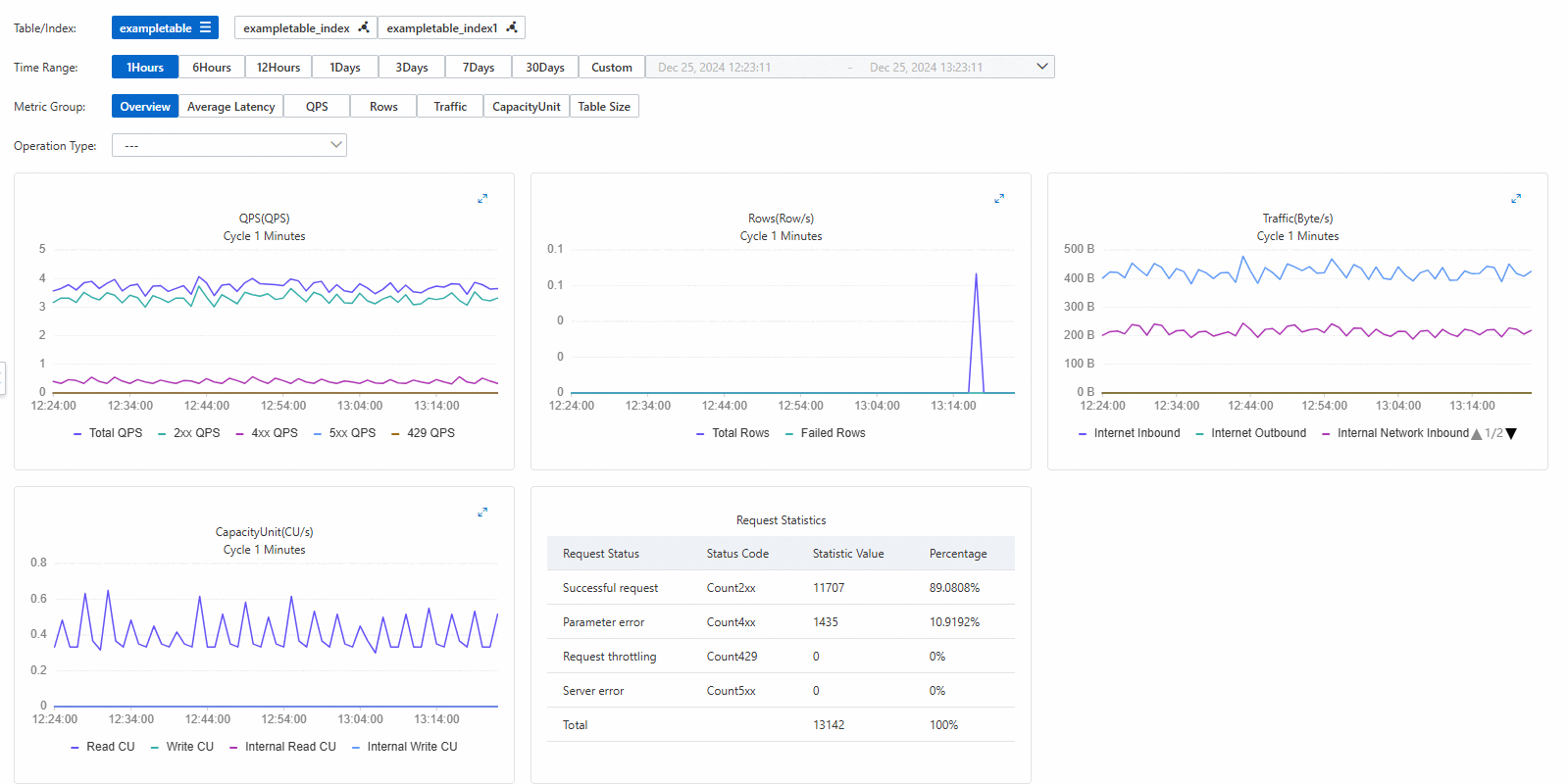Go to previous Traffic legend page arrow

click(1477, 434)
